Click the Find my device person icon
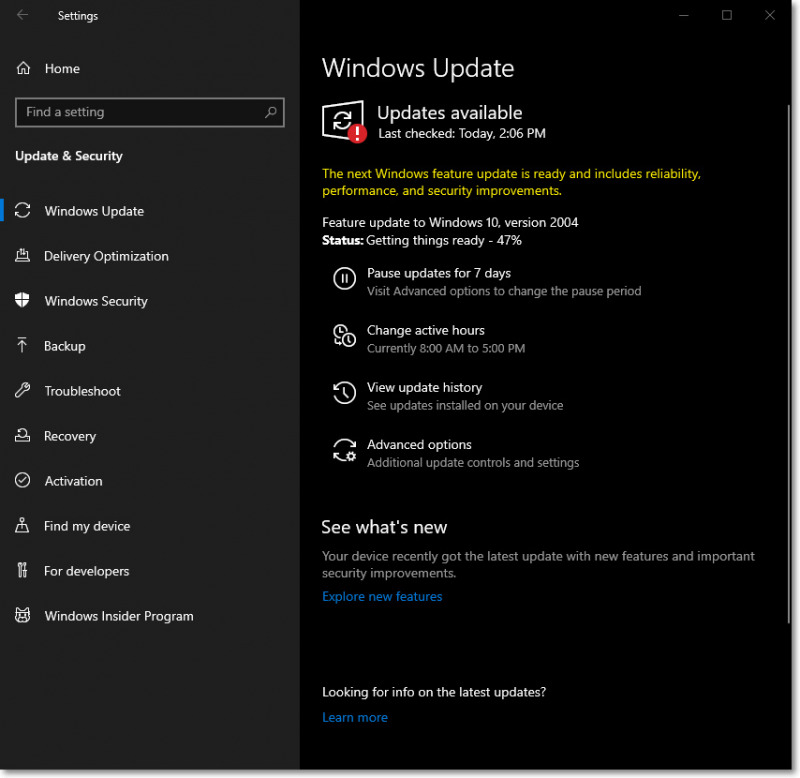Image resolution: width=800 pixels, height=778 pixels. (x=22, y=525)
